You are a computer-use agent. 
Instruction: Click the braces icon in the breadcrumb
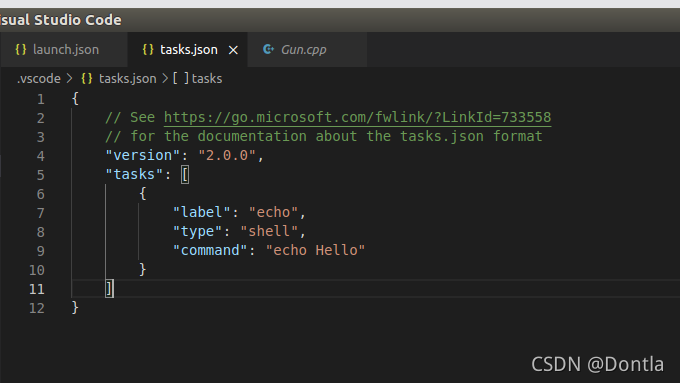pos(87,79)
